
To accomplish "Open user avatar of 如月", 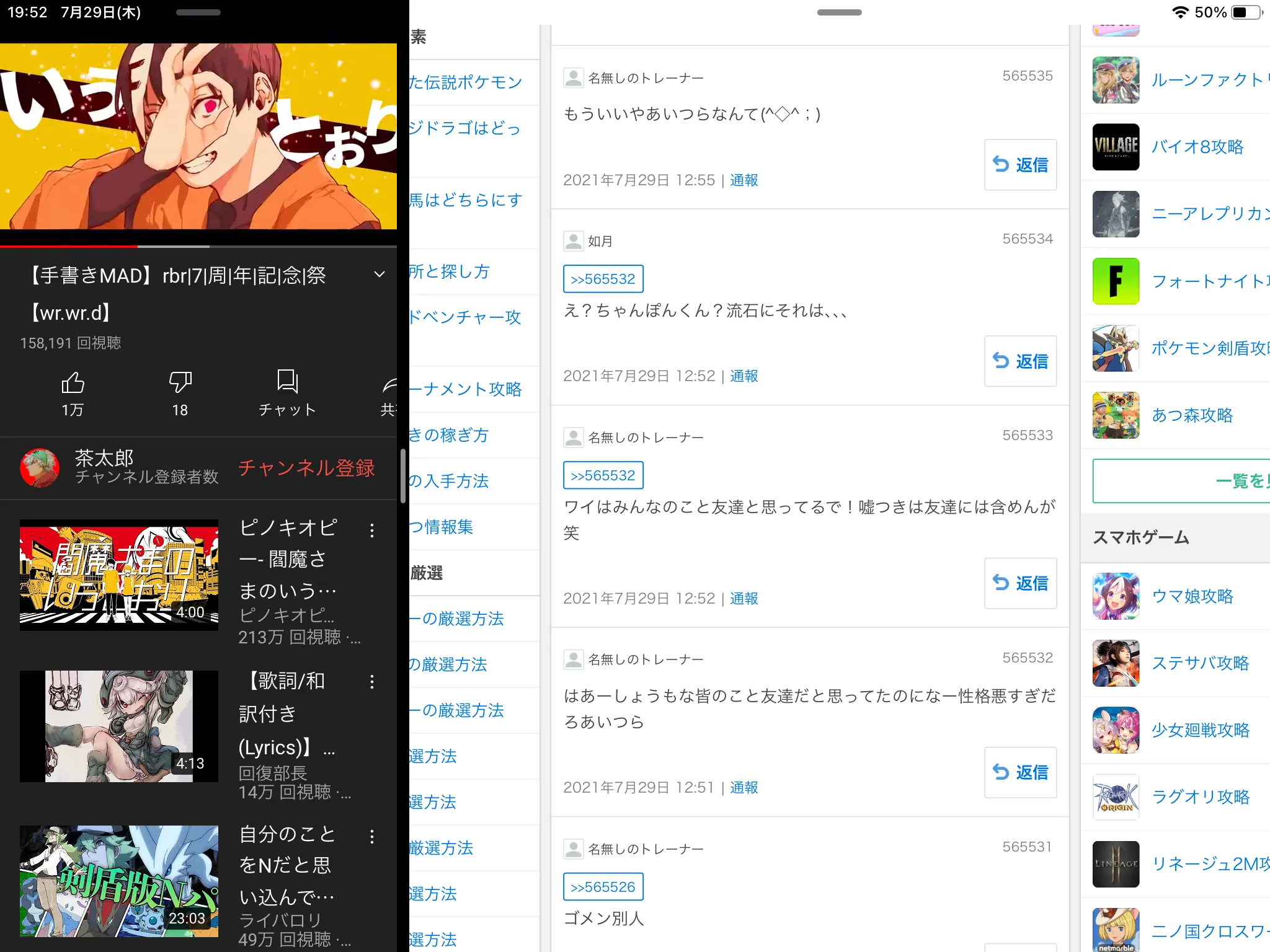I will coord(574,241).
